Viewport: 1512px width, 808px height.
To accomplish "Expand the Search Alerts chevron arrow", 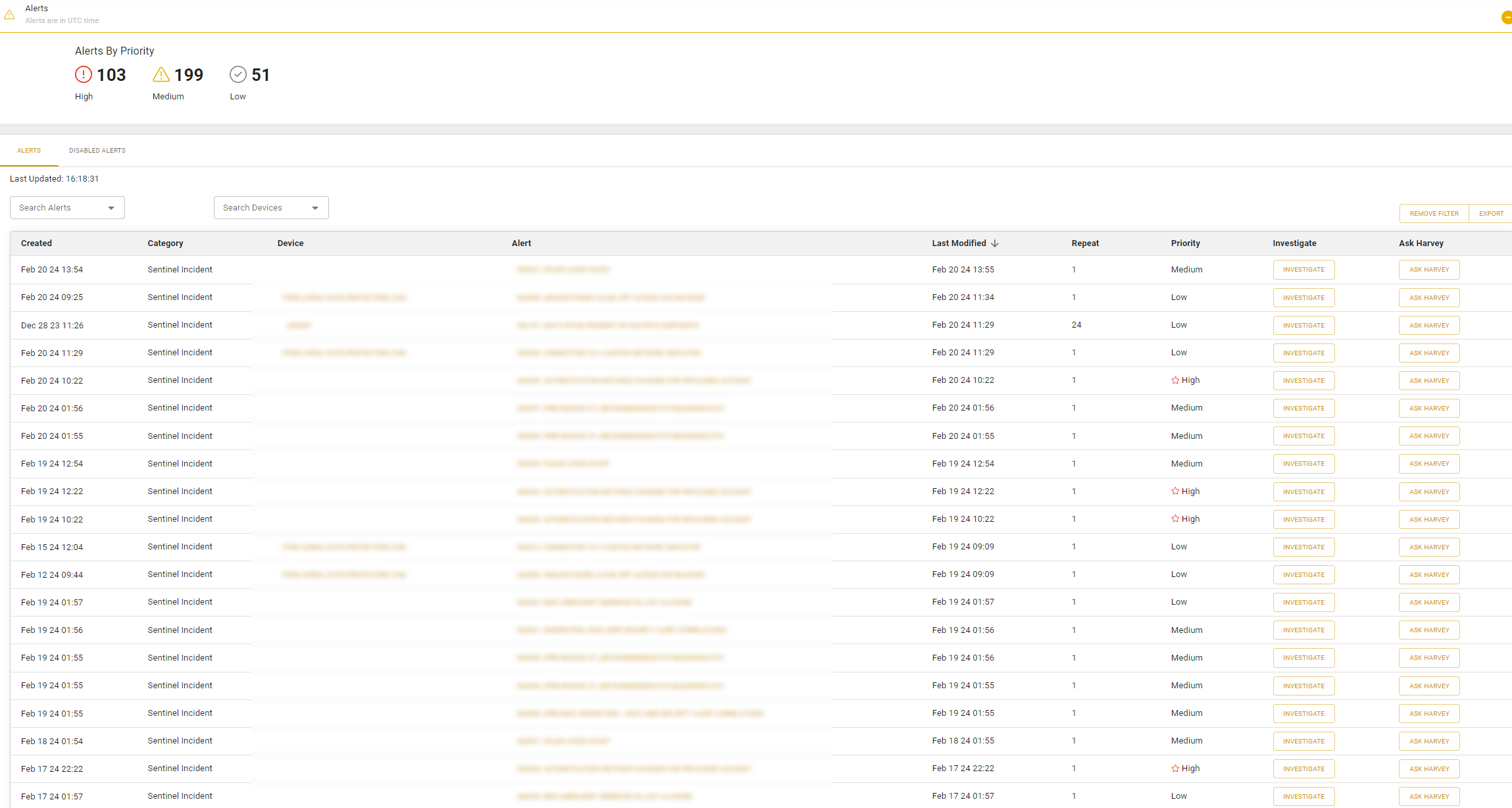I will (x=111, y=207).
